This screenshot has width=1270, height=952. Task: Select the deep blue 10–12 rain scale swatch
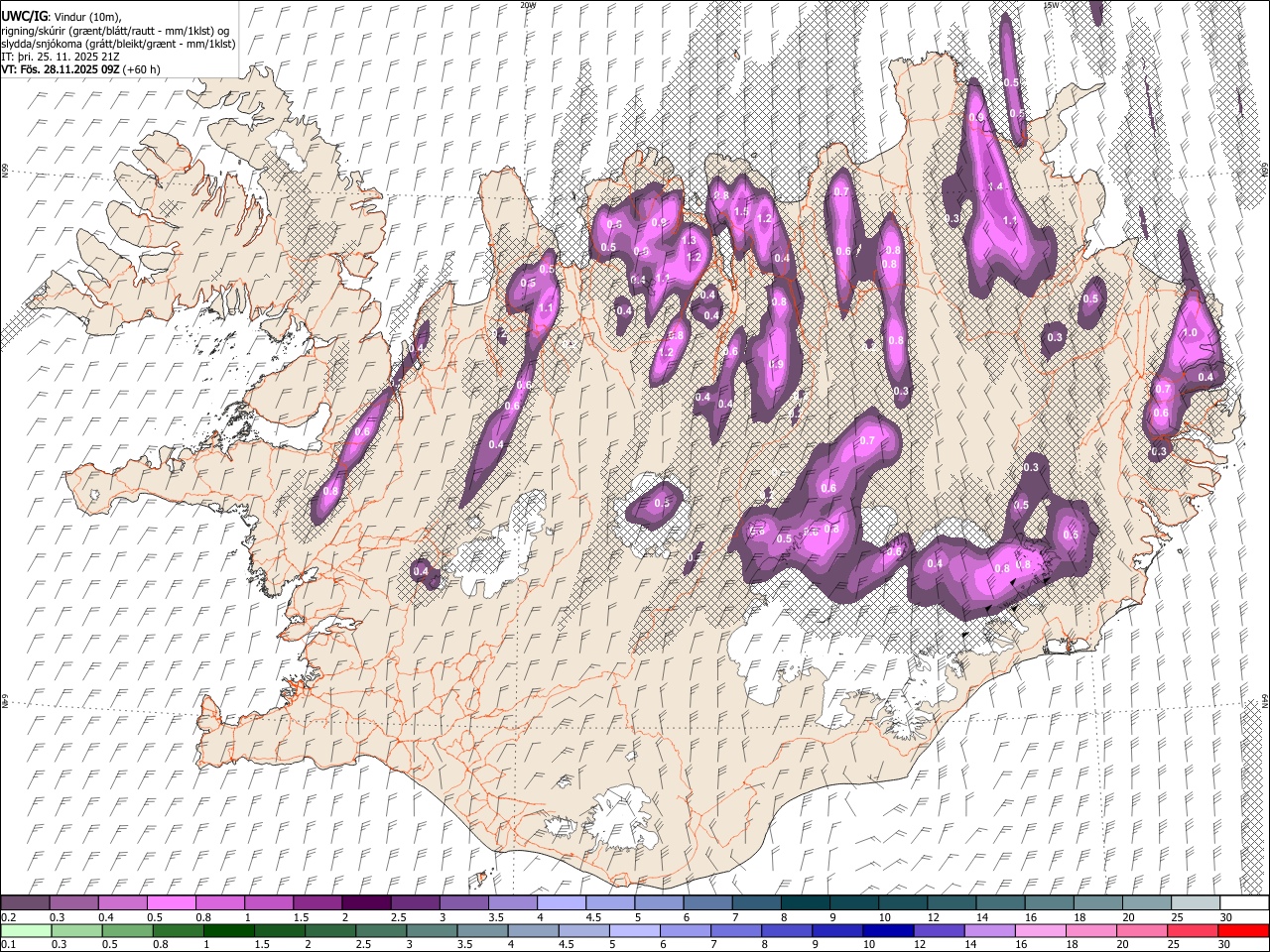(888, 930)
